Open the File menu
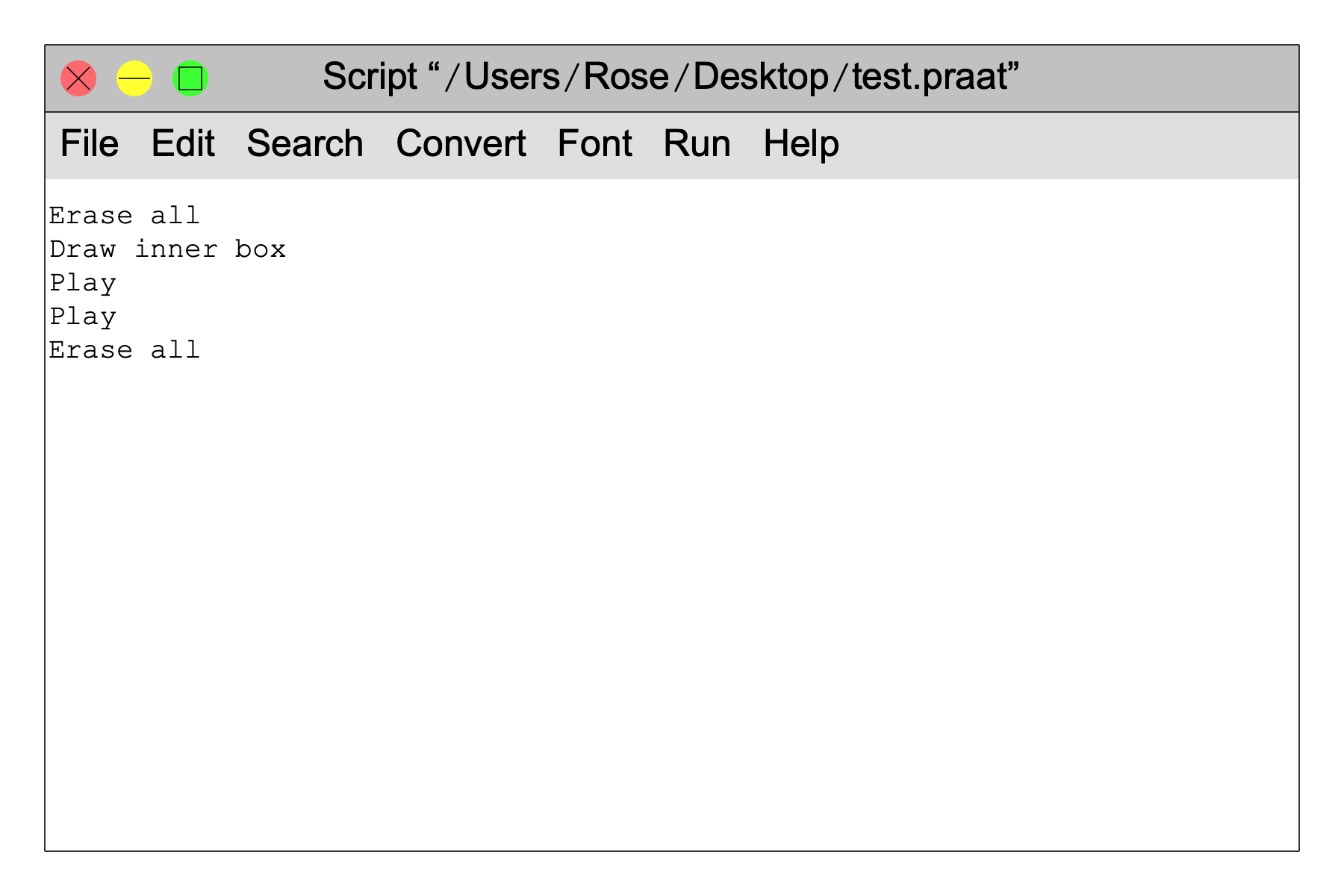 [89, 143]
